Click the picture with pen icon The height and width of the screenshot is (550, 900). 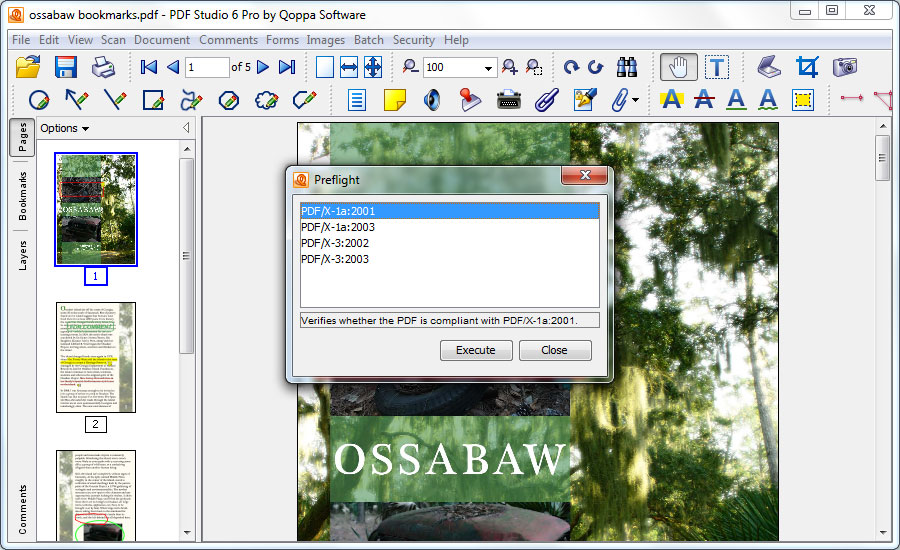[x=584, y=100]
